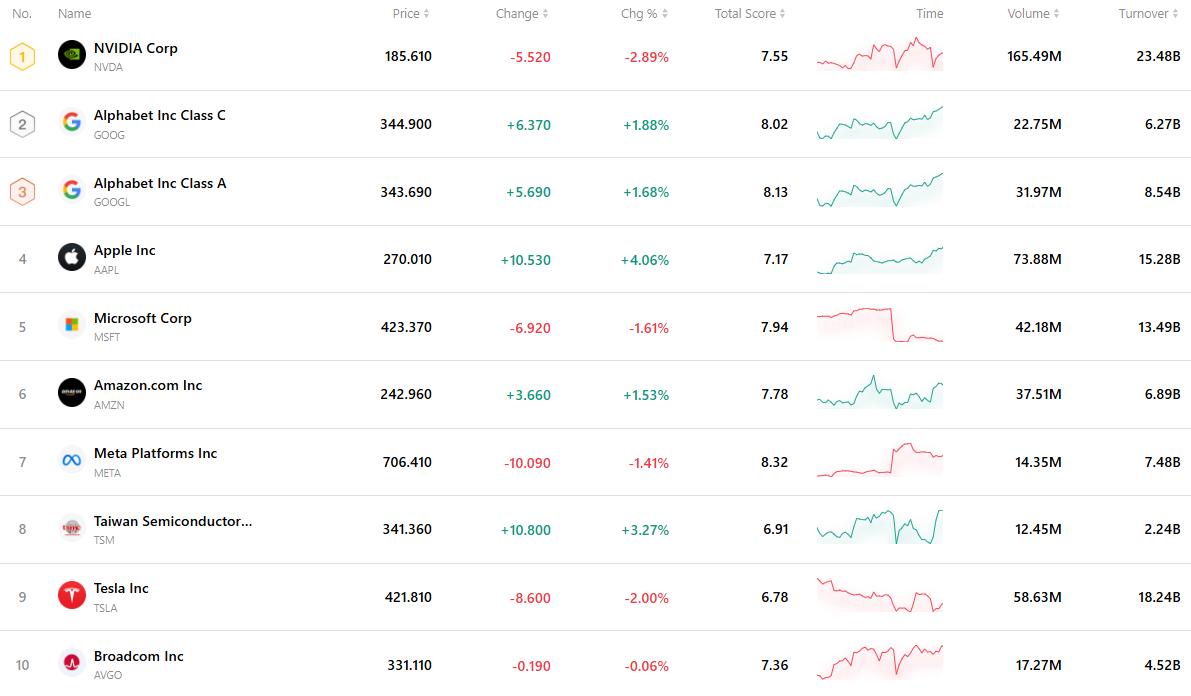Viewport: 1191px width, 696px height.
Task: Click the NVIDIA Corp logo icon
Action: 72,55
